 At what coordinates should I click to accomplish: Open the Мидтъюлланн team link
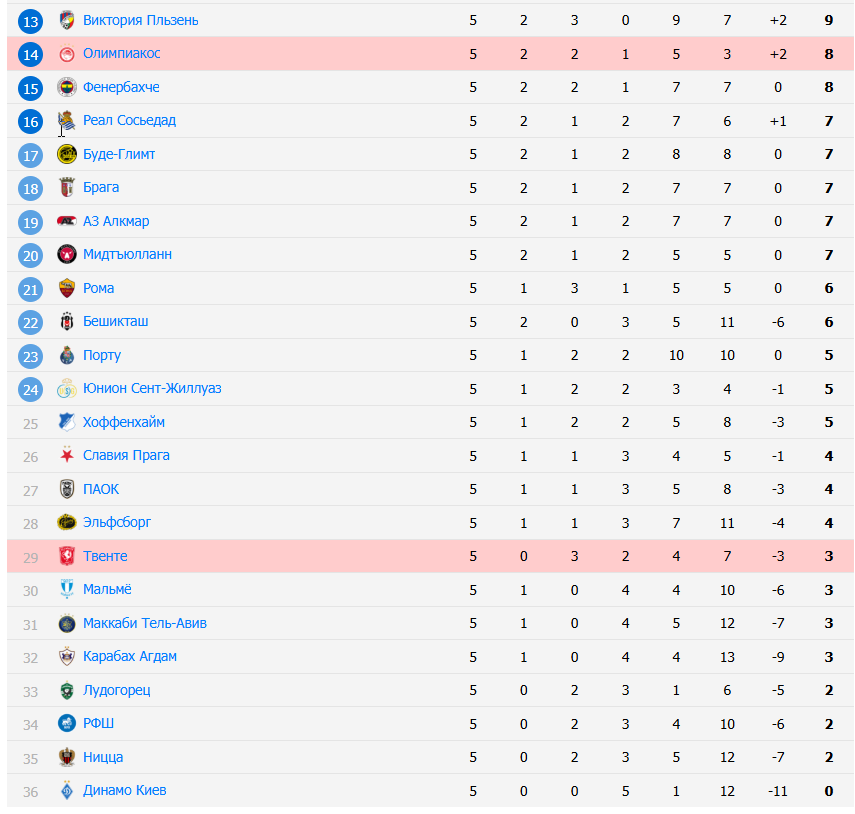[127, 255]
